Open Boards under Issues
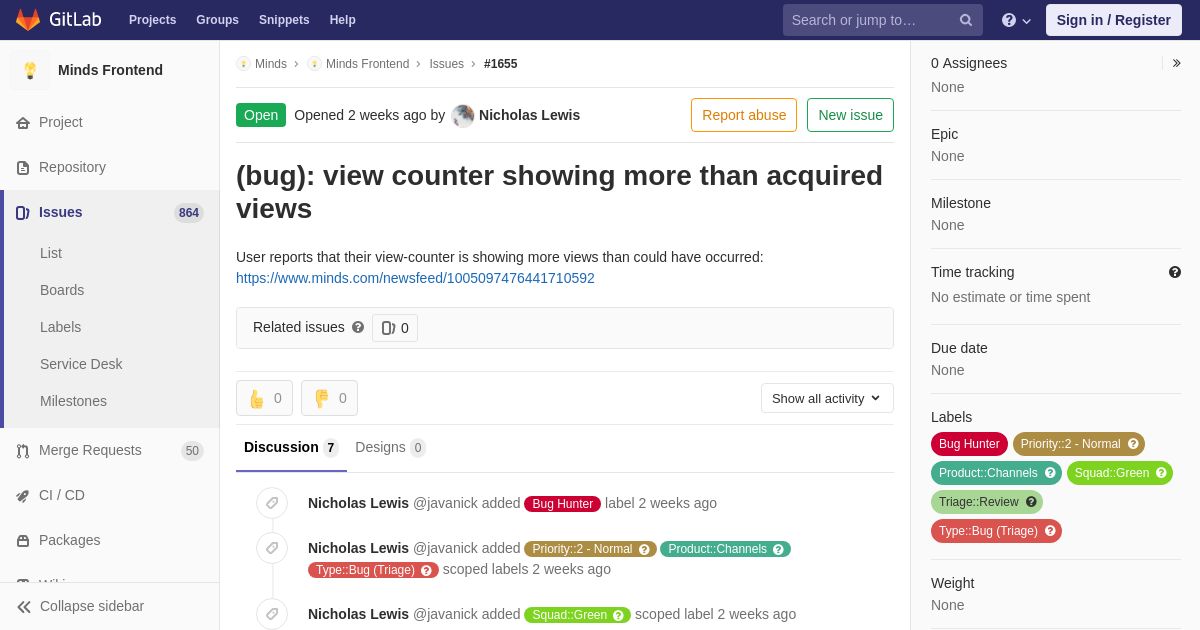The height and width of the screenshot is (630, 1200). pyautogui.click(x=62, y=290)
